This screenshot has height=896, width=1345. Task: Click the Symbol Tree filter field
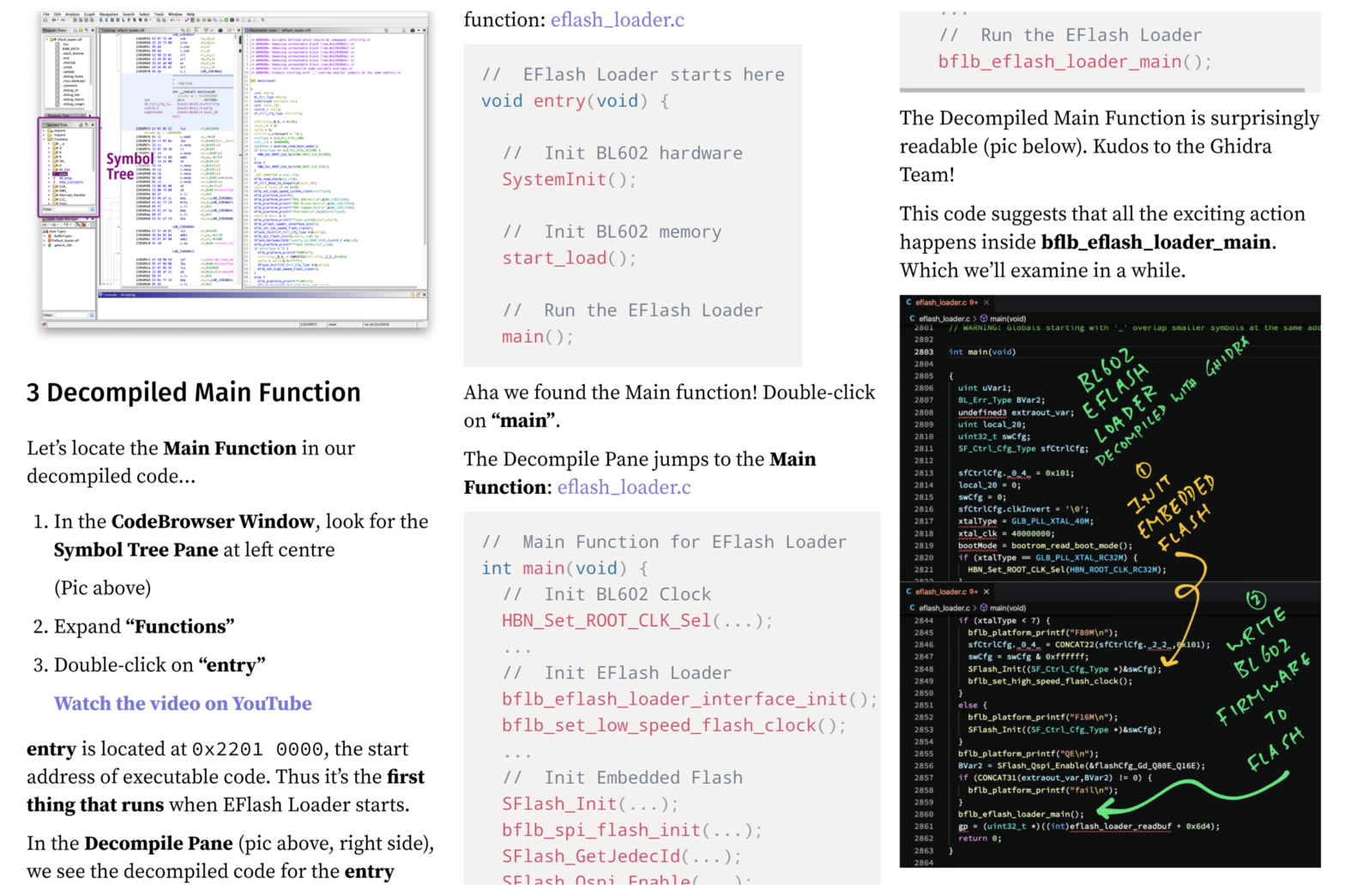click(72, 209)
